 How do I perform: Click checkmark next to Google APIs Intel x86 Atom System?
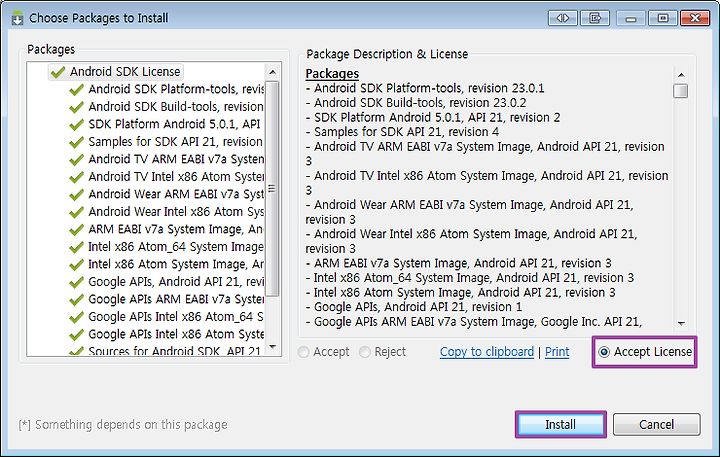coord(76,334)
